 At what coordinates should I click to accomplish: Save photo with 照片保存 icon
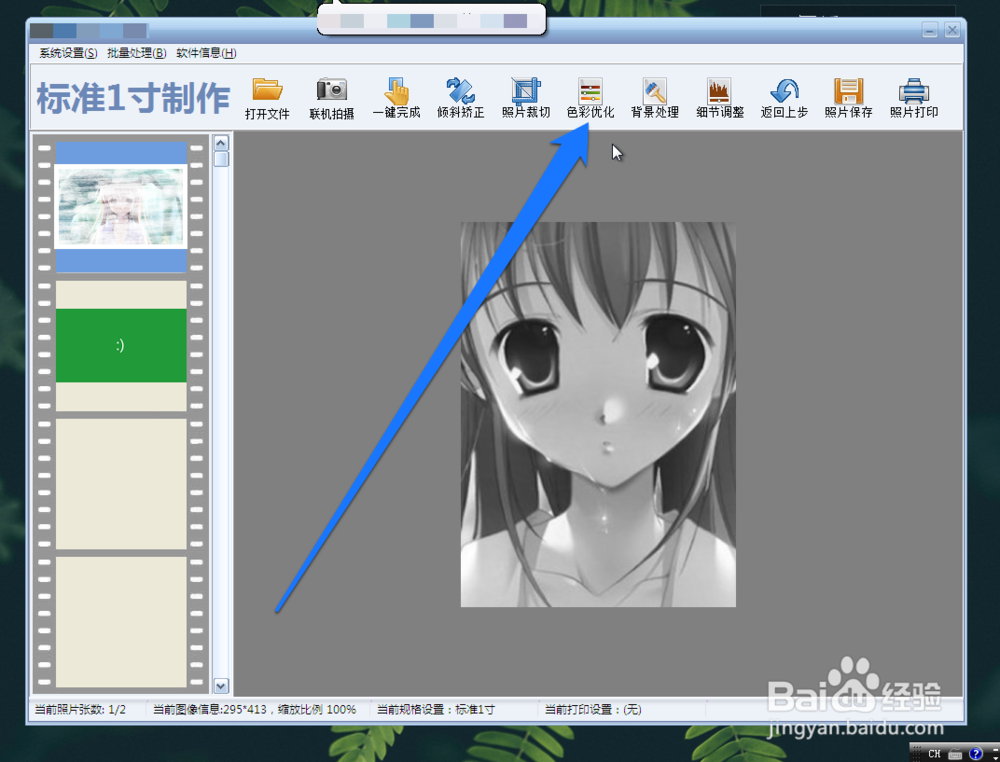tap(848, 98)
